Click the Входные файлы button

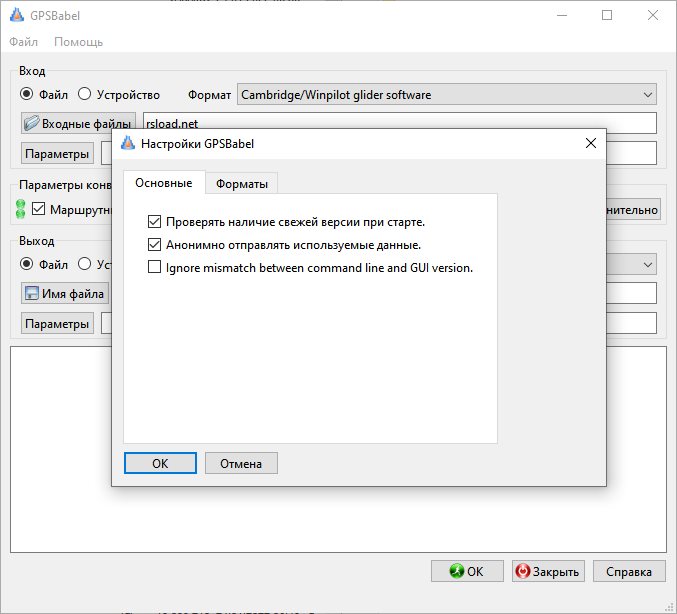[x=78, y=123]
